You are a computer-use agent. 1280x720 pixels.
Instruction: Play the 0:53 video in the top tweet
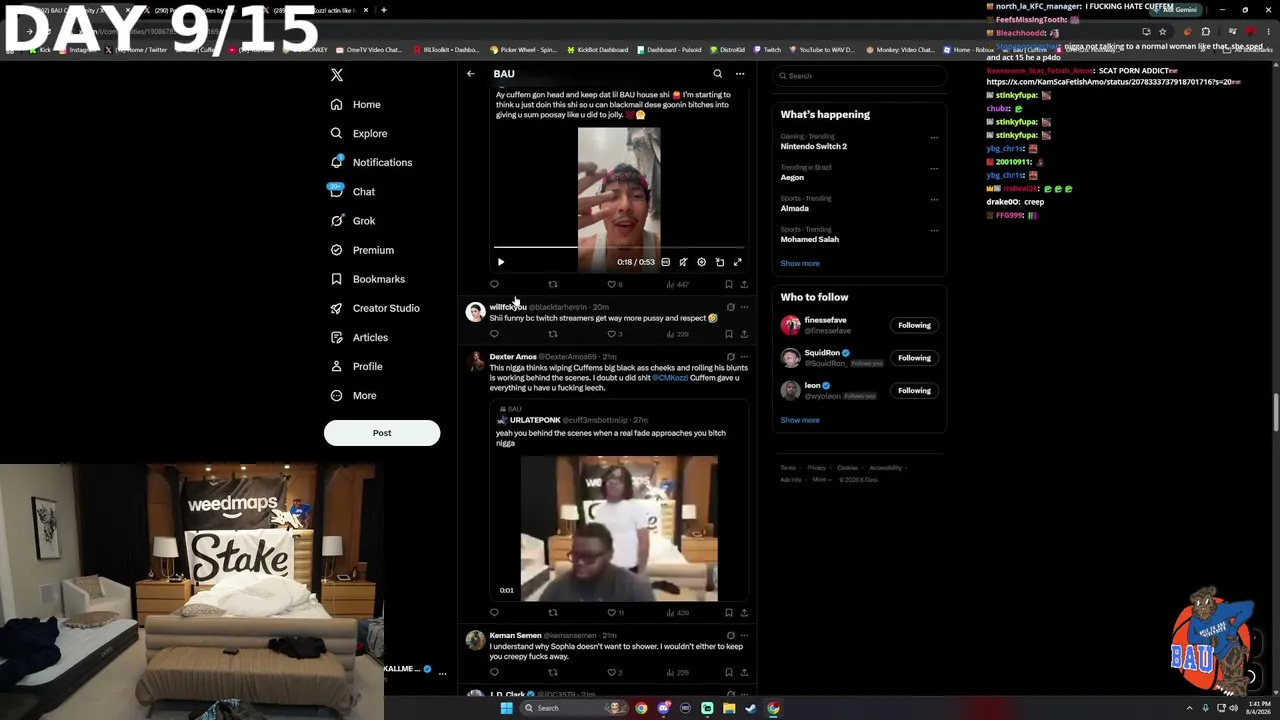pyautogui.click(x=501, y=262)
